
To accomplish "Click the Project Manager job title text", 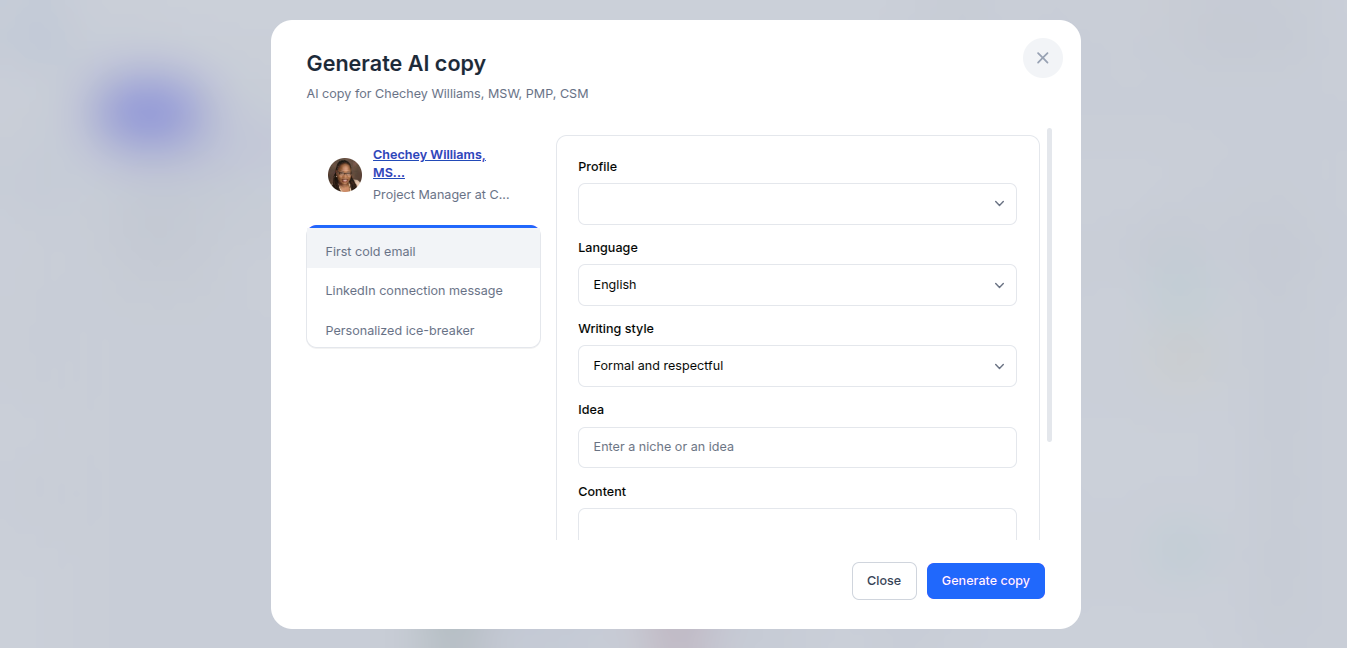I will [441, 195].
